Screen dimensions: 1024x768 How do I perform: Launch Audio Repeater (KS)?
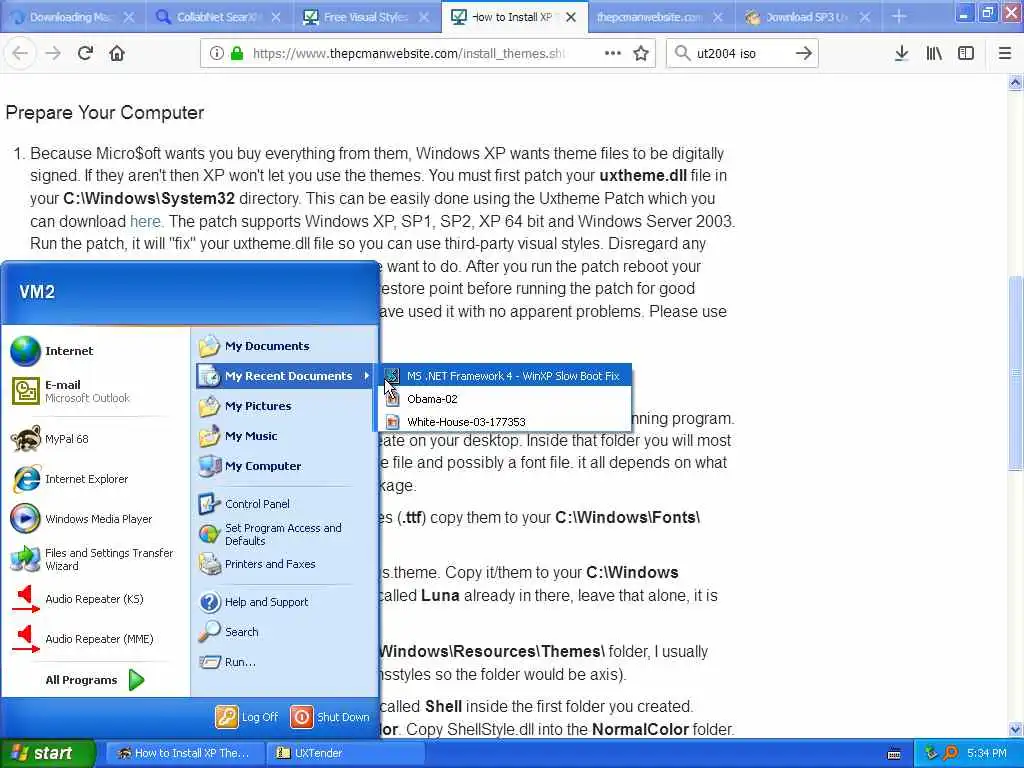pyautogui.click(x=95, y=599)
